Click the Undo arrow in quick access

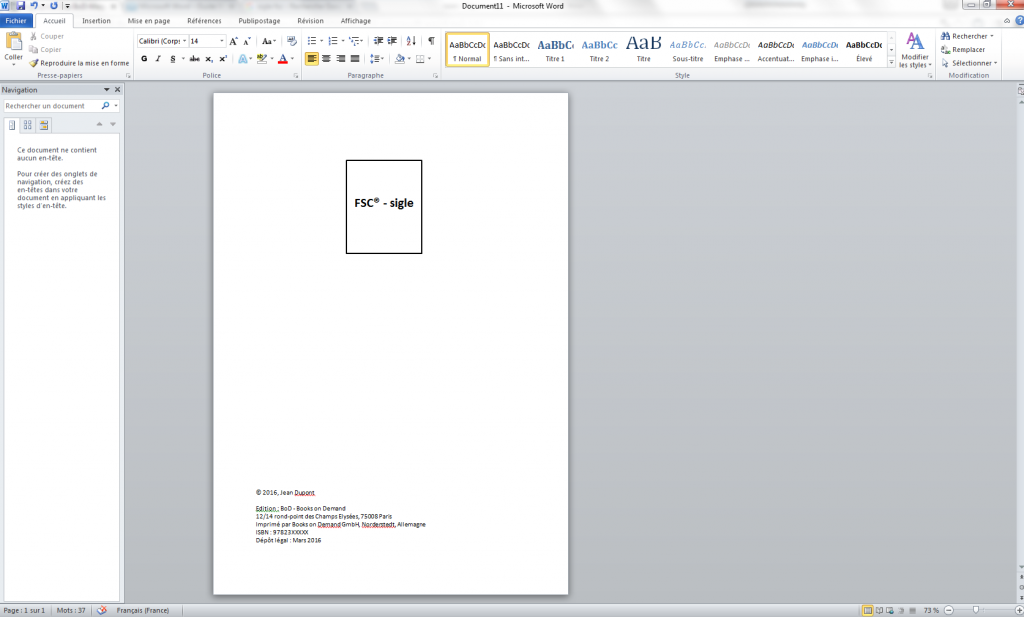(34, 6)
